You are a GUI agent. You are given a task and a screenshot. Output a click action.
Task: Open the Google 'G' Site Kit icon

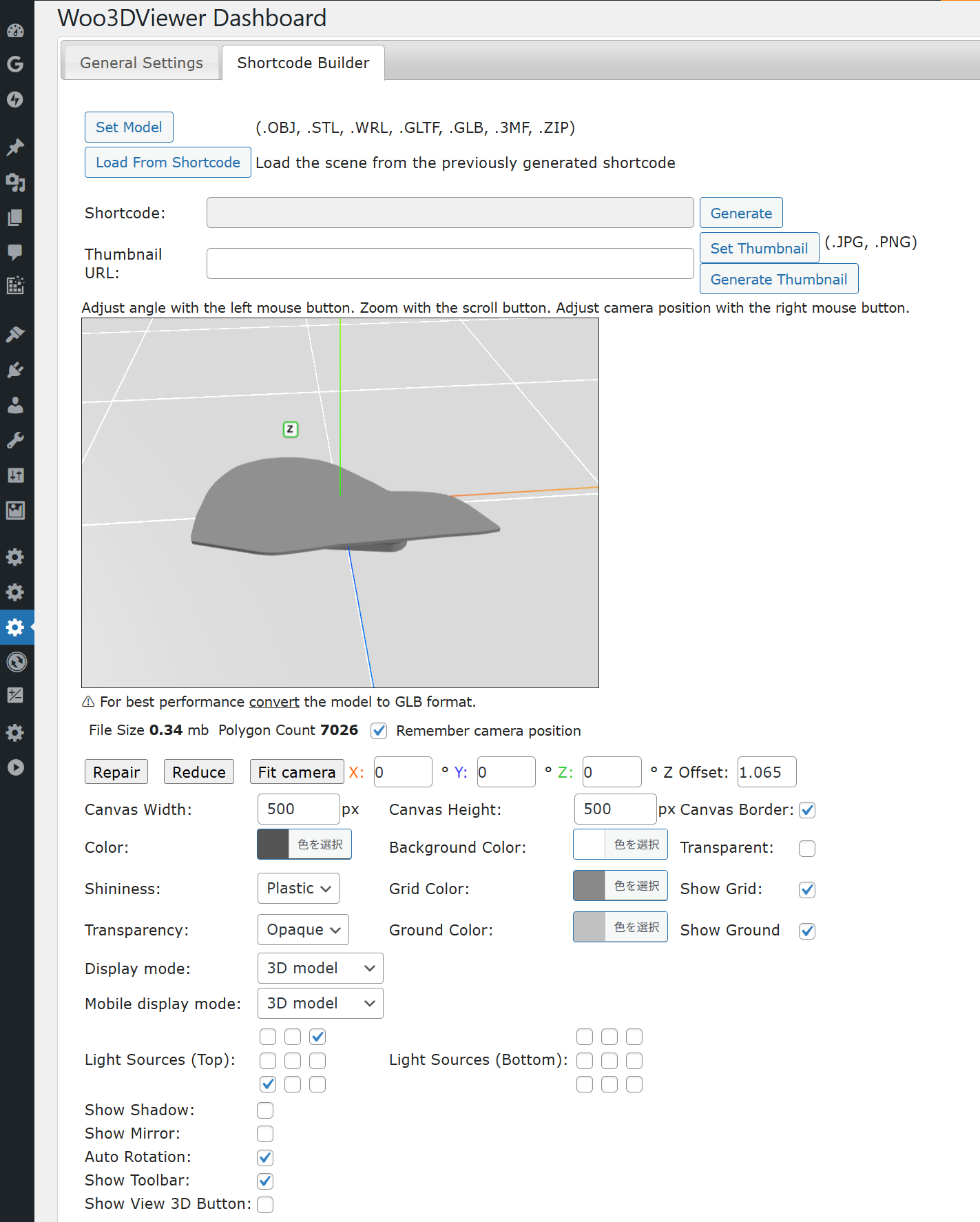click(15, 64)
